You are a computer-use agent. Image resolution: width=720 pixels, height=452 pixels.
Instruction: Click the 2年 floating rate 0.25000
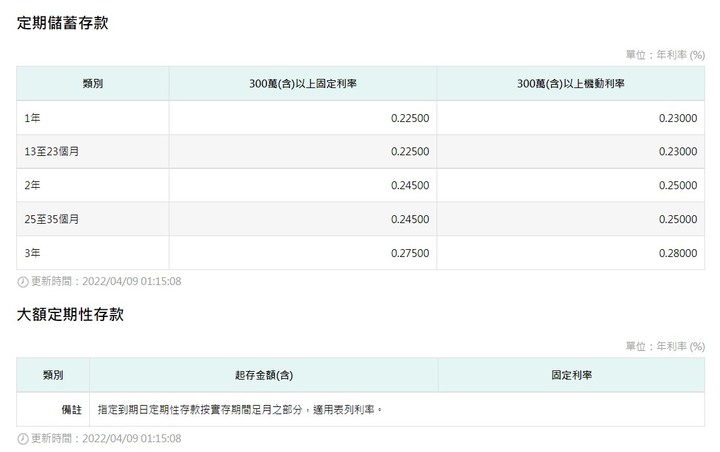coord(678,185)
